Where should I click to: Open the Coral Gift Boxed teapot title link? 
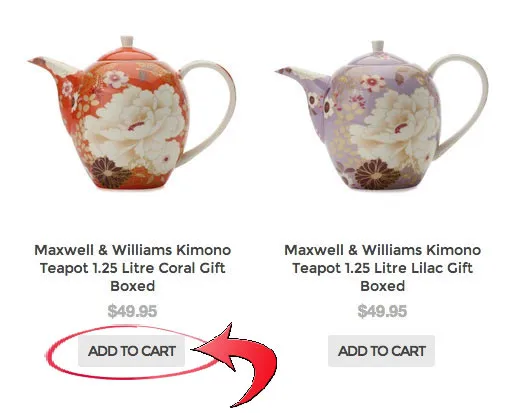coord(133,268)
